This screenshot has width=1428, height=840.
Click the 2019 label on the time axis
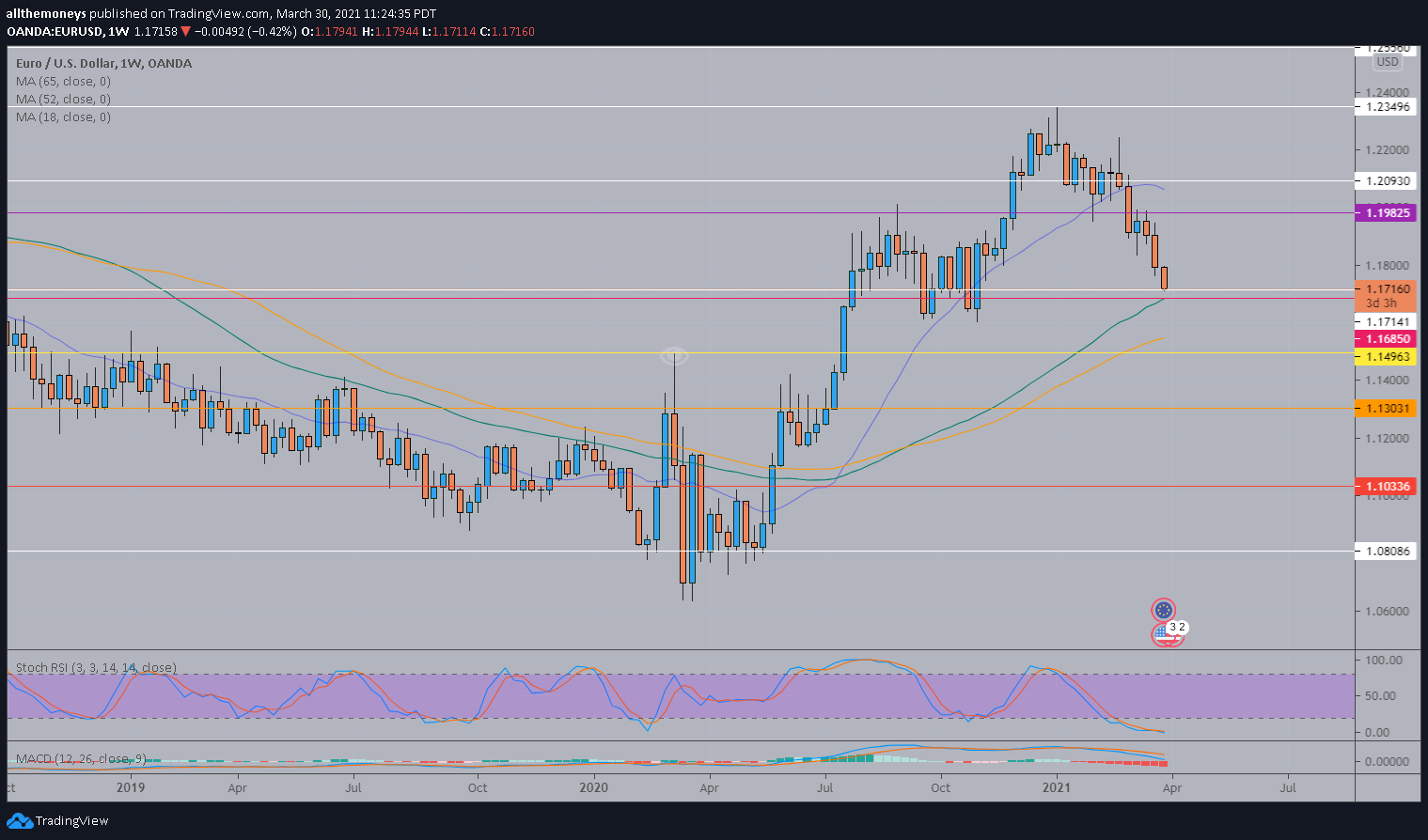(131, 788)
